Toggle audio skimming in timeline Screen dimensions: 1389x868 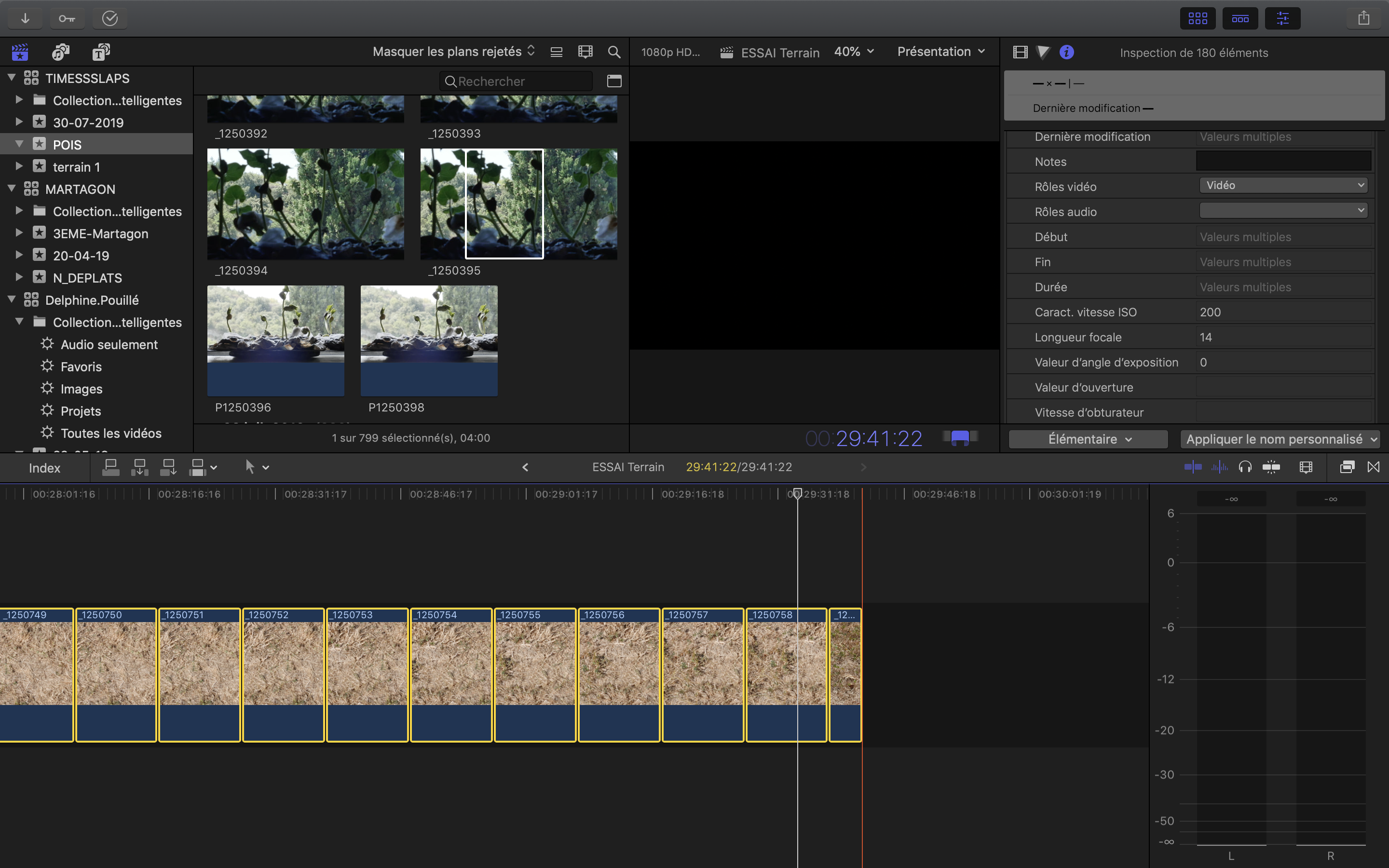tap(1219, 467)
